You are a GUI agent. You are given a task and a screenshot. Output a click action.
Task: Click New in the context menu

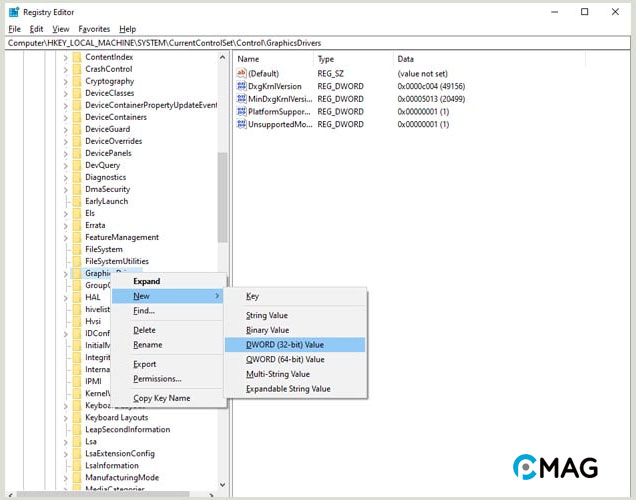point(168,296)
